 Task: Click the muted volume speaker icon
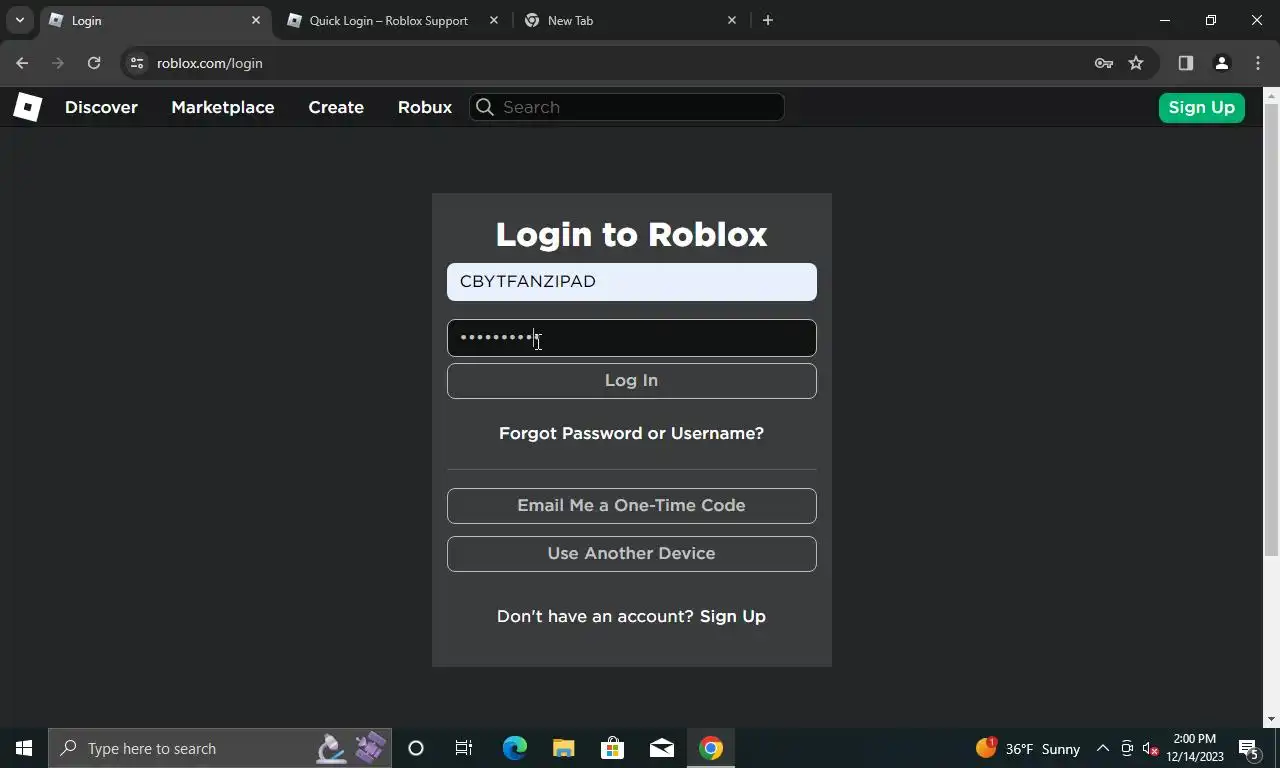[1149, 748]
